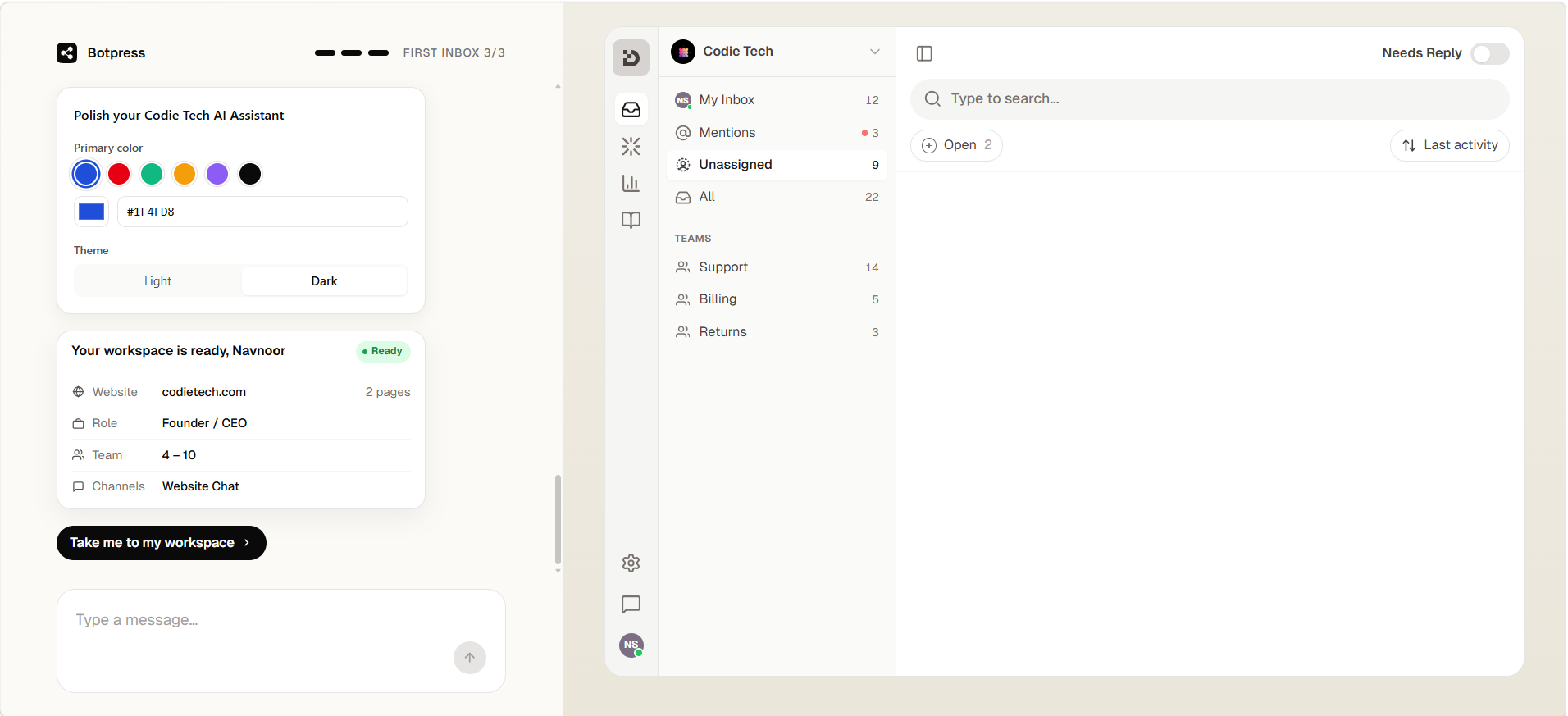The width and height of the screenshot is (1568, 716).
Task: Toggle the sidebar panel layout icon
Action: tap(924, 53)
